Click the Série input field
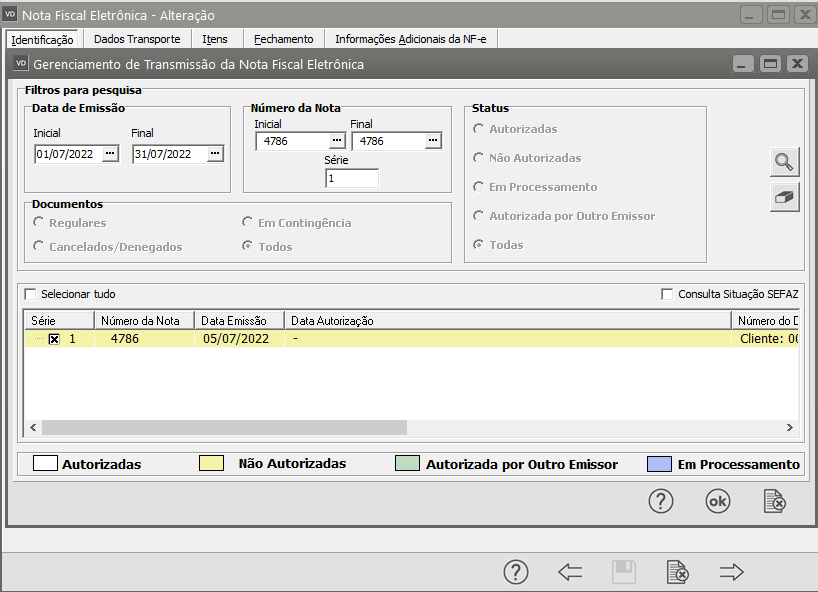This screenshot has width=818, height=592. coord(352,179)
